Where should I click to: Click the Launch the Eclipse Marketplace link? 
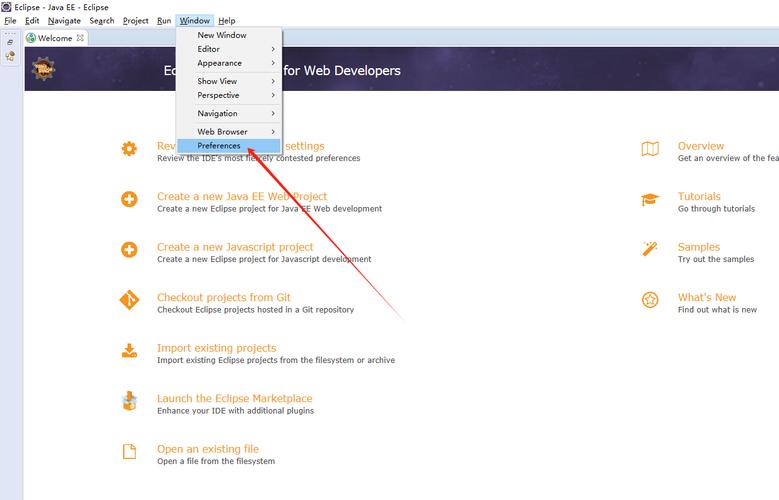234,398
